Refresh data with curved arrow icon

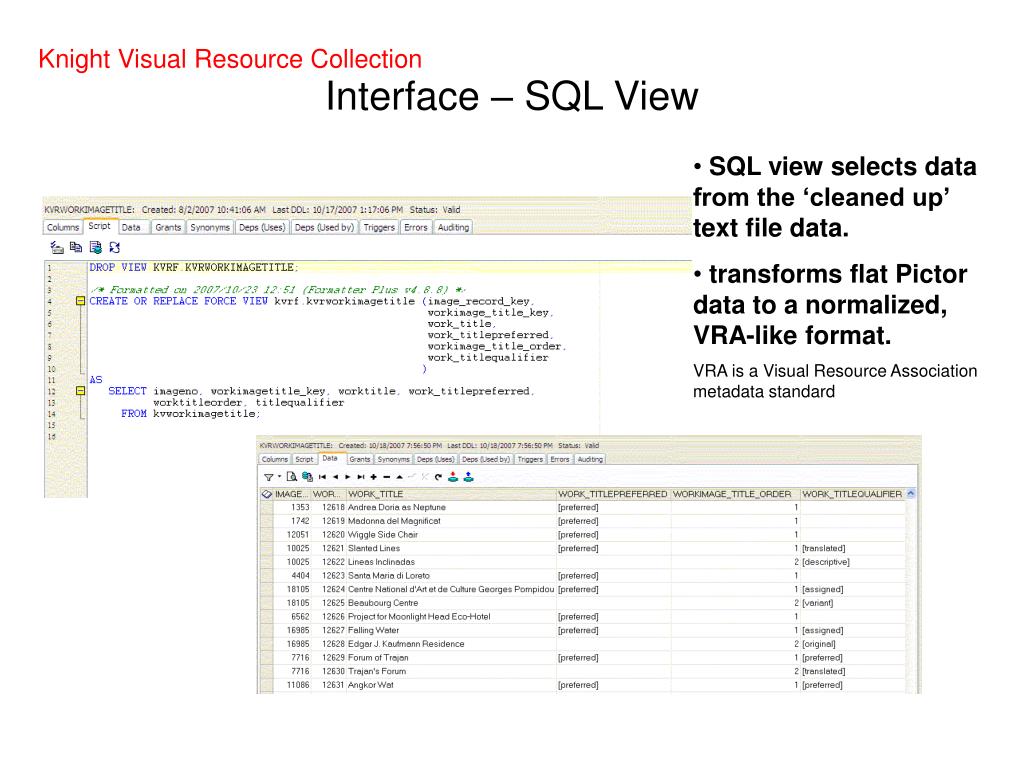pyautogui.click(x=438, y=477)
